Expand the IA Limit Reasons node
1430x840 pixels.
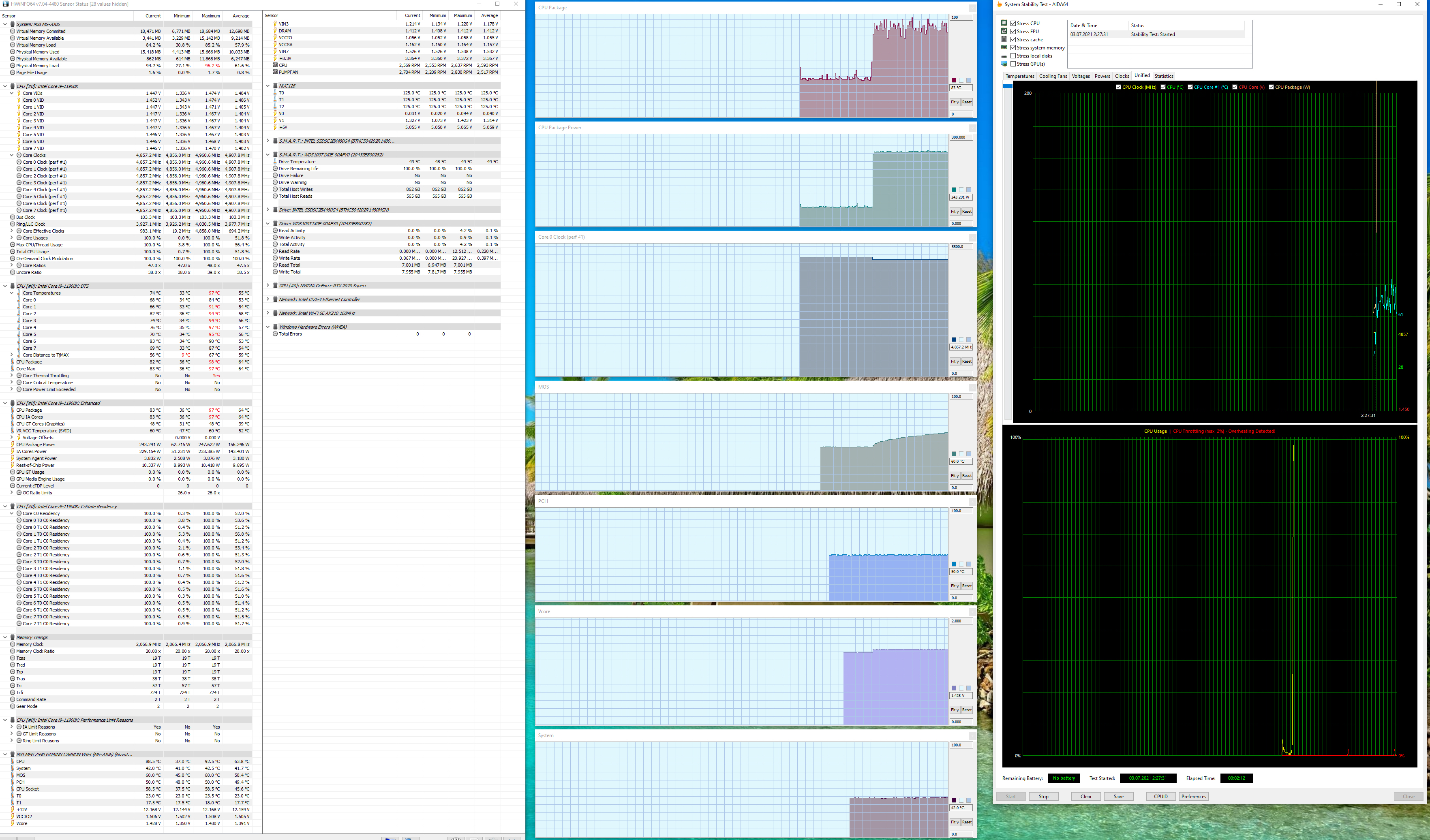(12, 727)
